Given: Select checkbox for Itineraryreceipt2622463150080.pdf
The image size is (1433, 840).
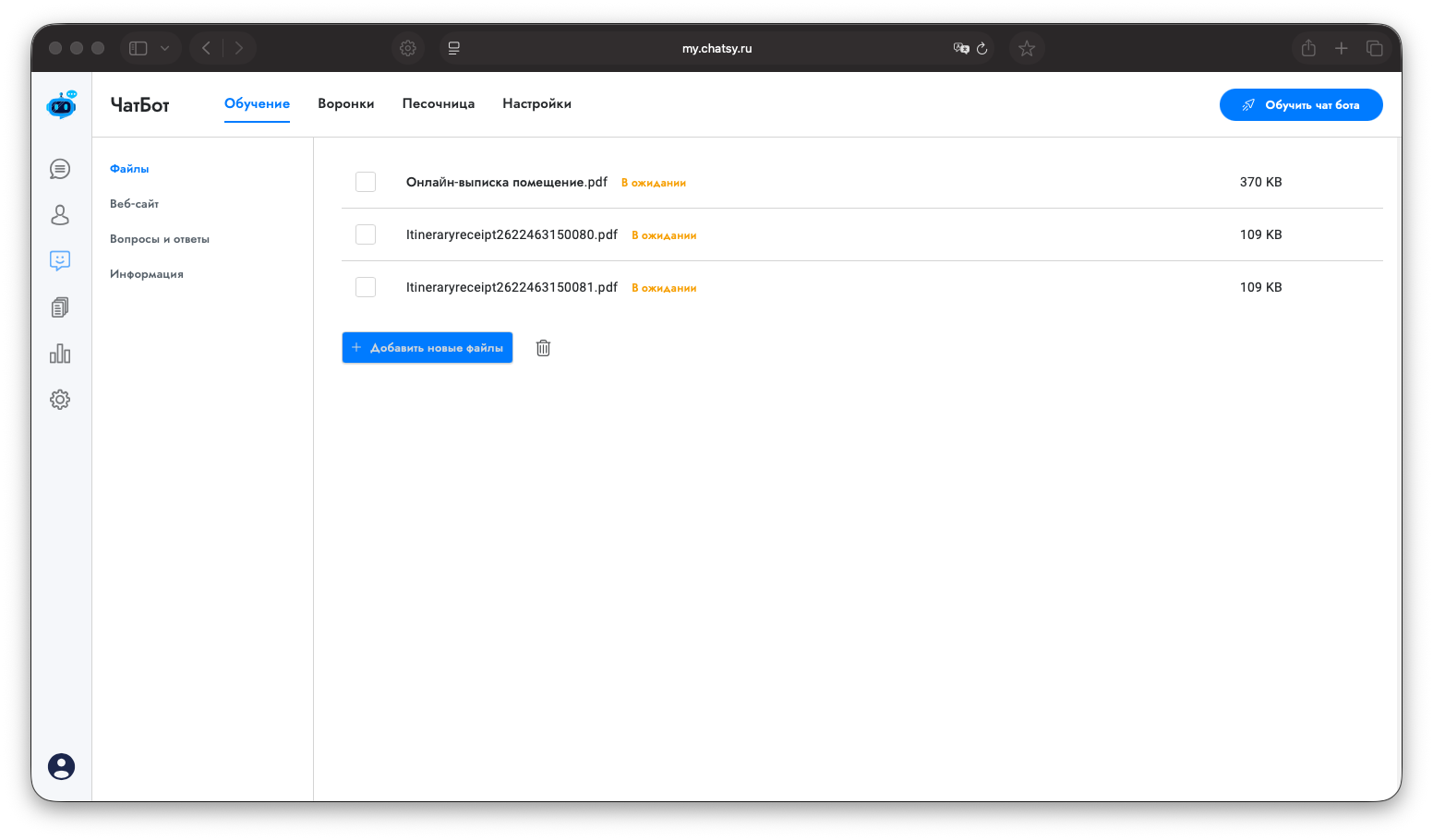Looking at the screenshot, I should (x=366, y=234).
